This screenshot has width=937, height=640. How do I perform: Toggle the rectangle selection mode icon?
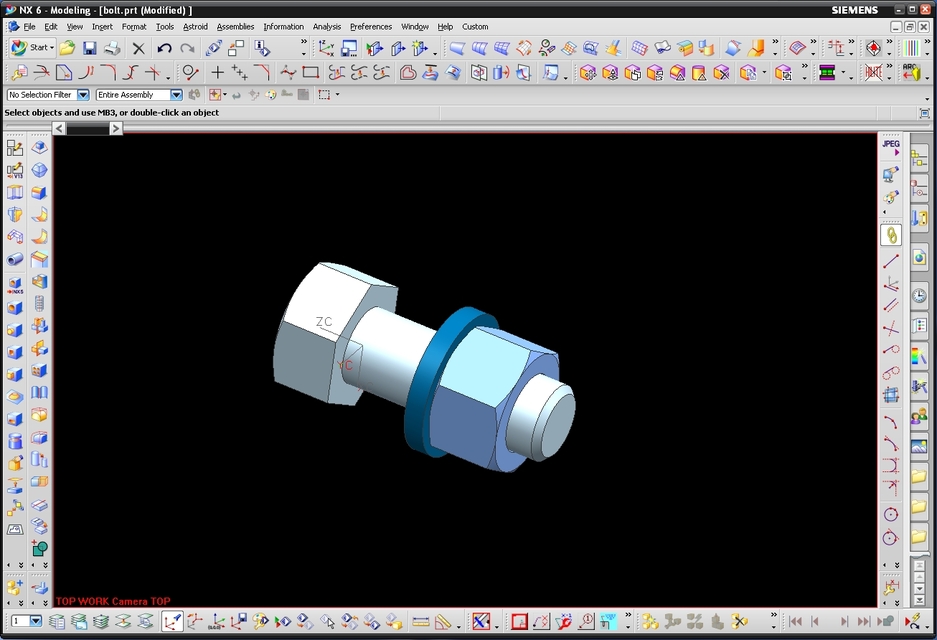(324, 95)
